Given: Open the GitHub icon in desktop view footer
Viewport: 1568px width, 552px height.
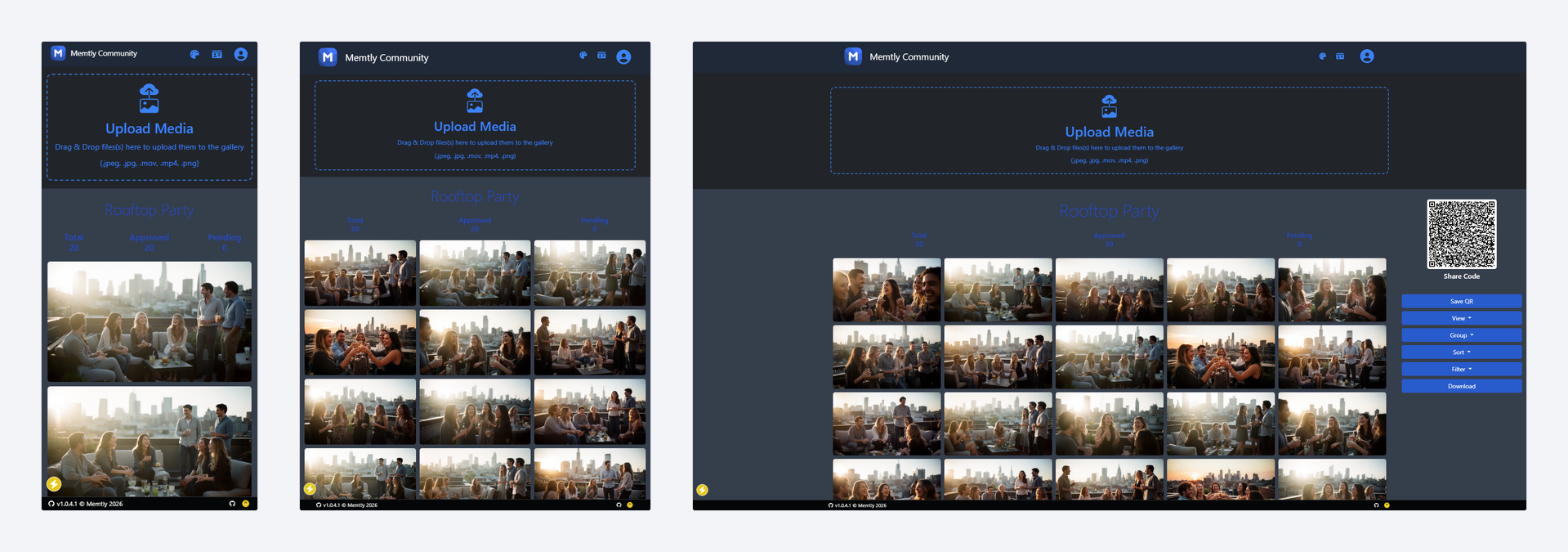Looking at the screenshot, I should click(1376, 505).
